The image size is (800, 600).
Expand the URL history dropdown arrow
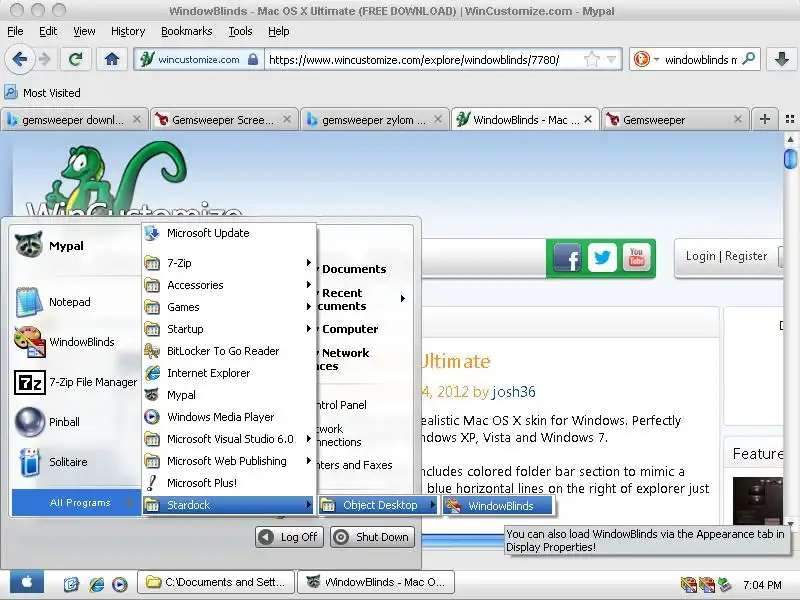[x=611, y=60]
